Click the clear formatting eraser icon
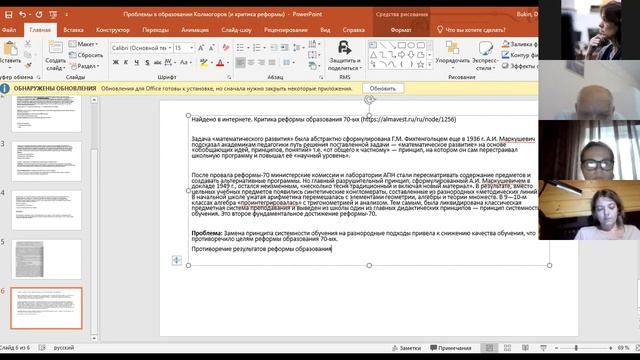640x360 pixels. [226, 48]
